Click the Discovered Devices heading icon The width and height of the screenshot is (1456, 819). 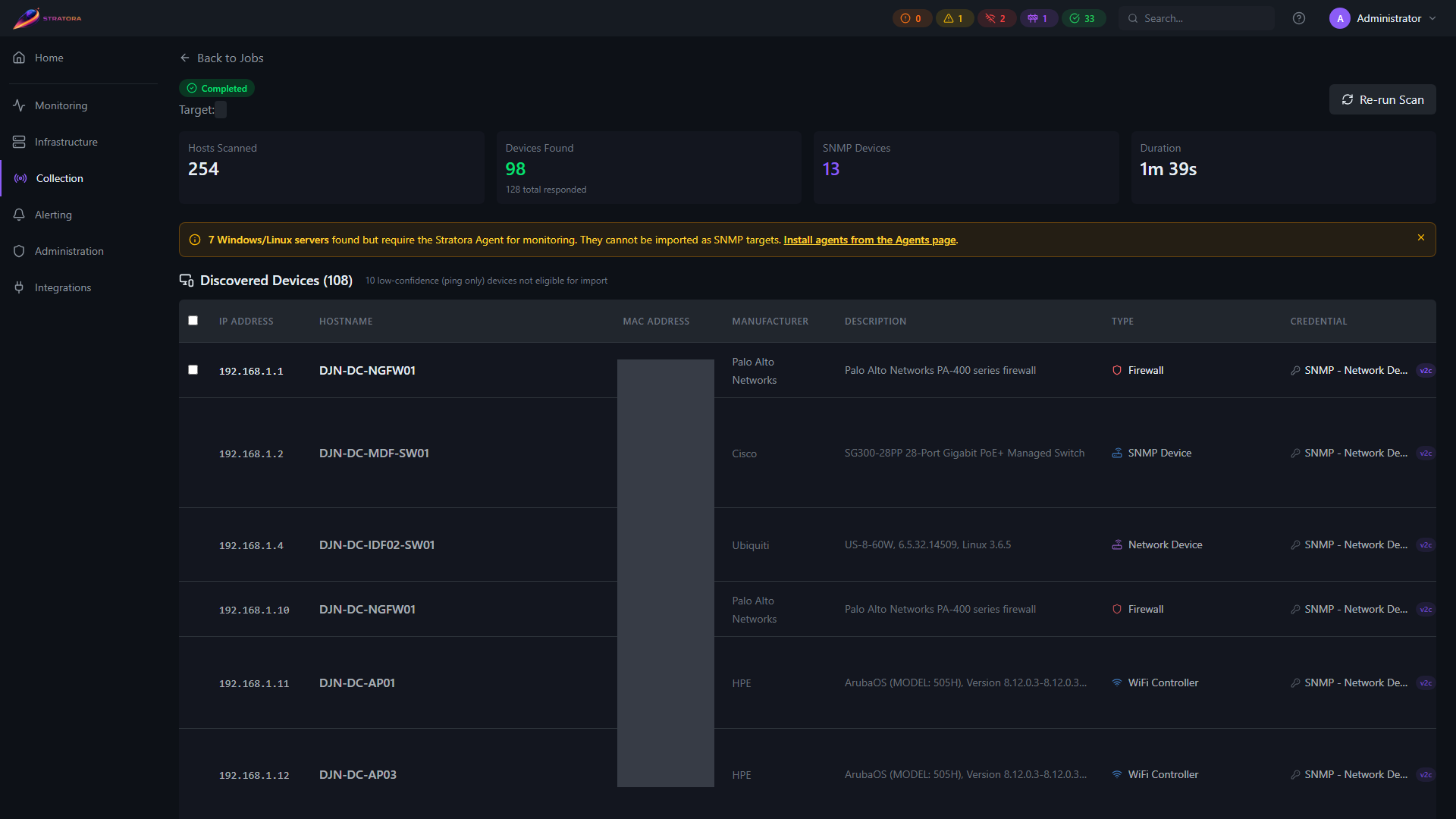pyautogui.click(x=187, y=281)
